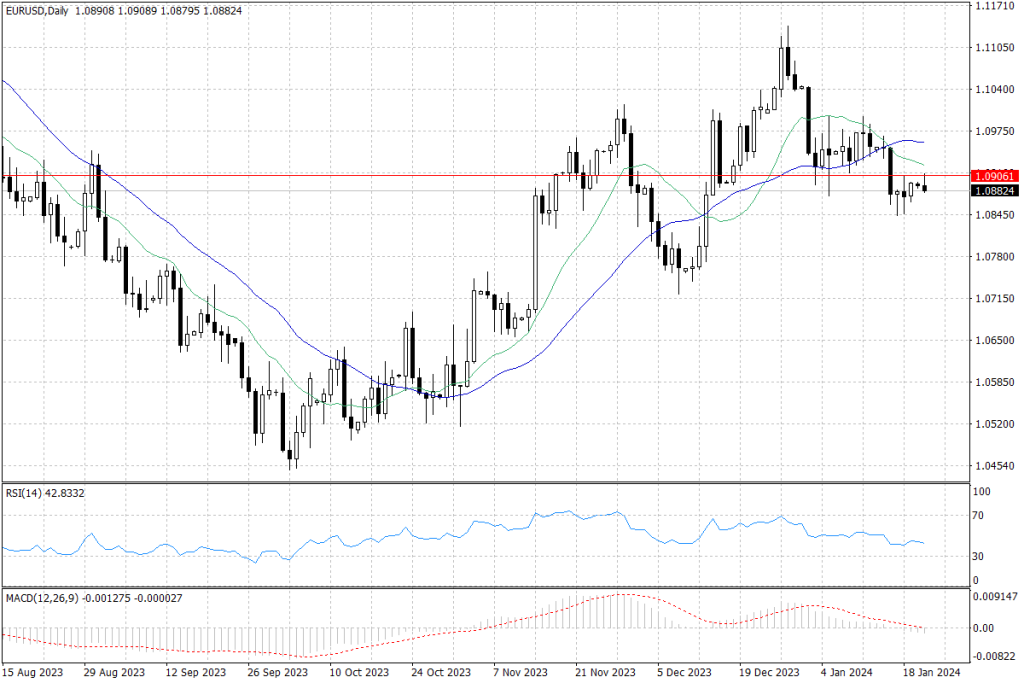
Task: Select the RSI(14) indicator label
Action: [32, 492]
